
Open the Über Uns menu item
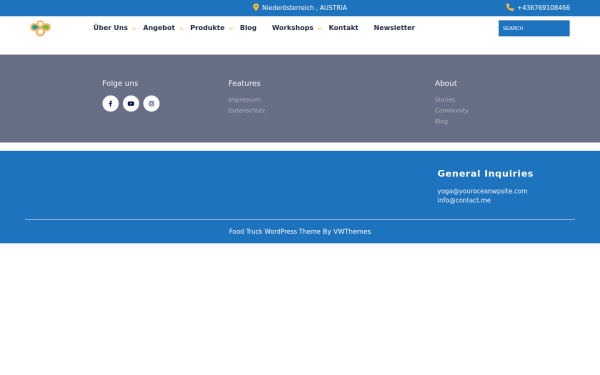(x=111, y=28)
